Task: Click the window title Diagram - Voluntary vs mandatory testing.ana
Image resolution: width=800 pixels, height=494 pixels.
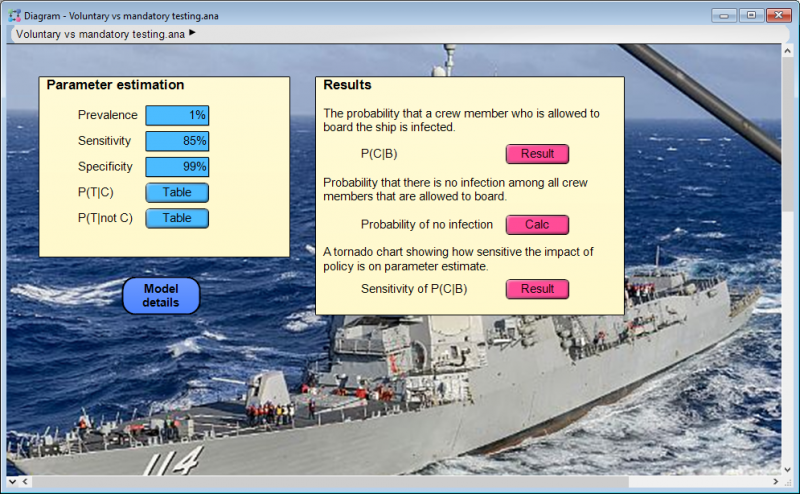Action: pyautogui.click(x=121, y=16)
